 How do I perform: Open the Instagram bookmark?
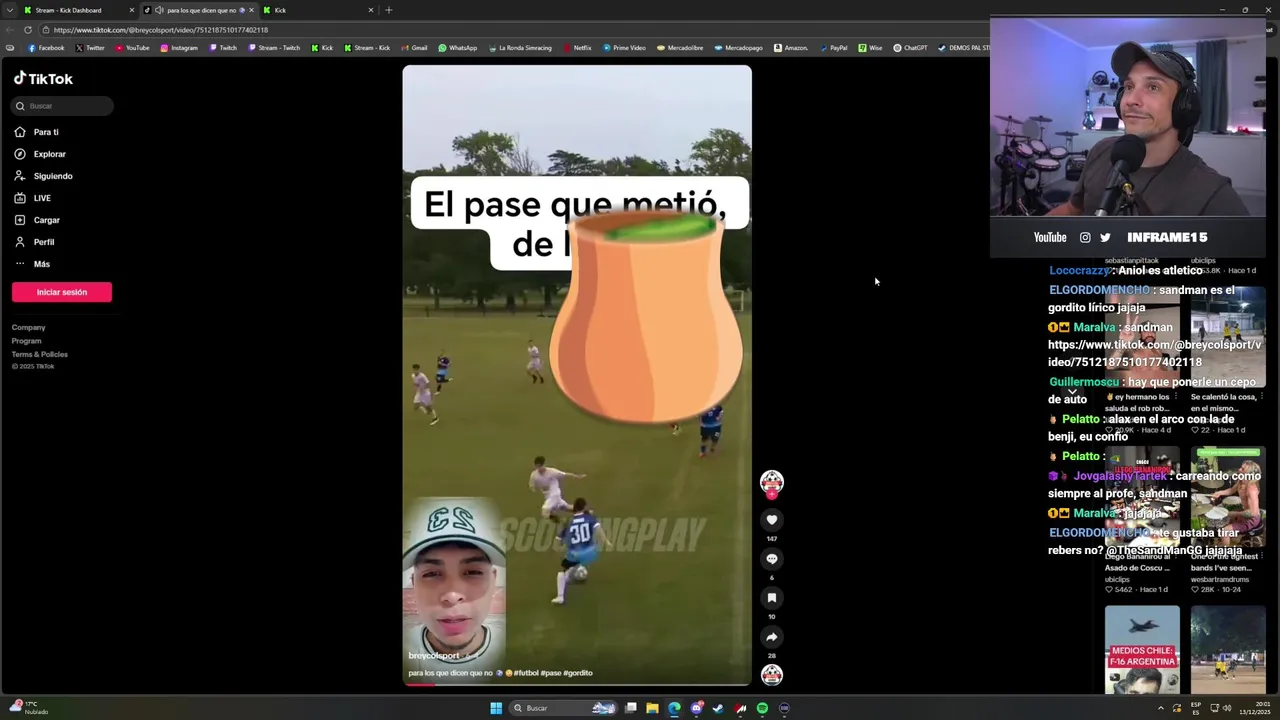tap(179, 48)
